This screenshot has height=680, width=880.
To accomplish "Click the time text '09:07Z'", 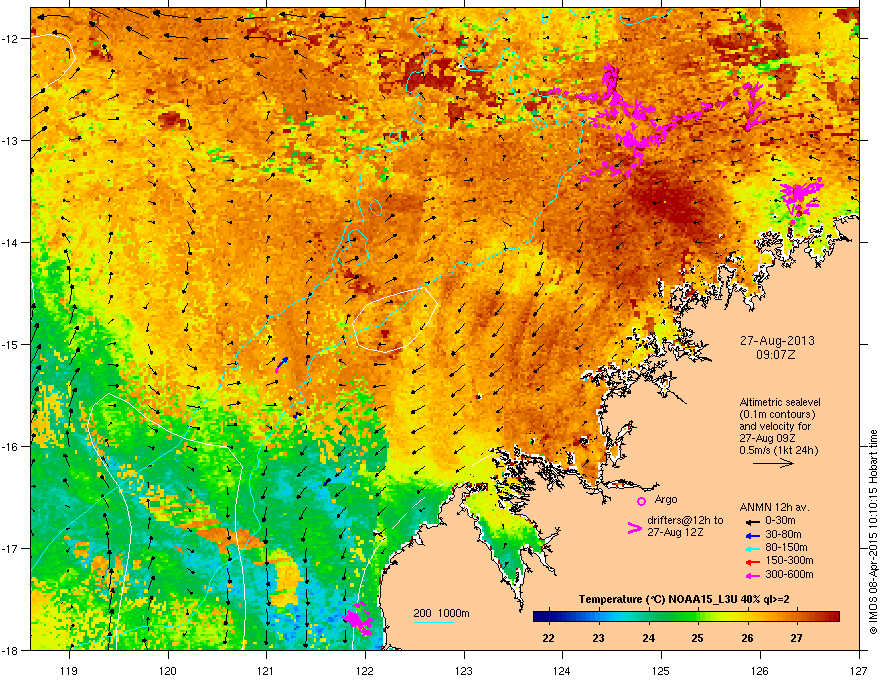I will 776,355.
